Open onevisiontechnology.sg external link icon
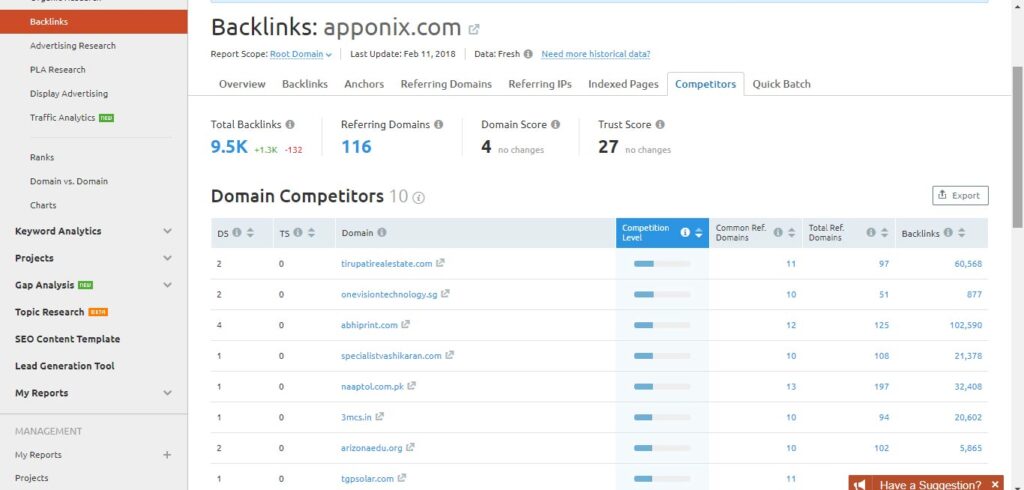 coord(445,294)
